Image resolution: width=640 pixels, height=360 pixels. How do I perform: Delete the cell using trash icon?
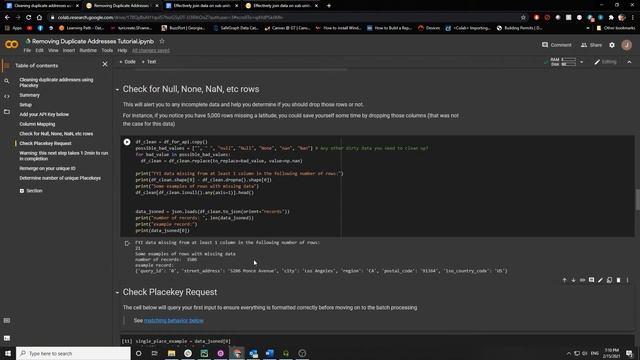tap(618, 280)
